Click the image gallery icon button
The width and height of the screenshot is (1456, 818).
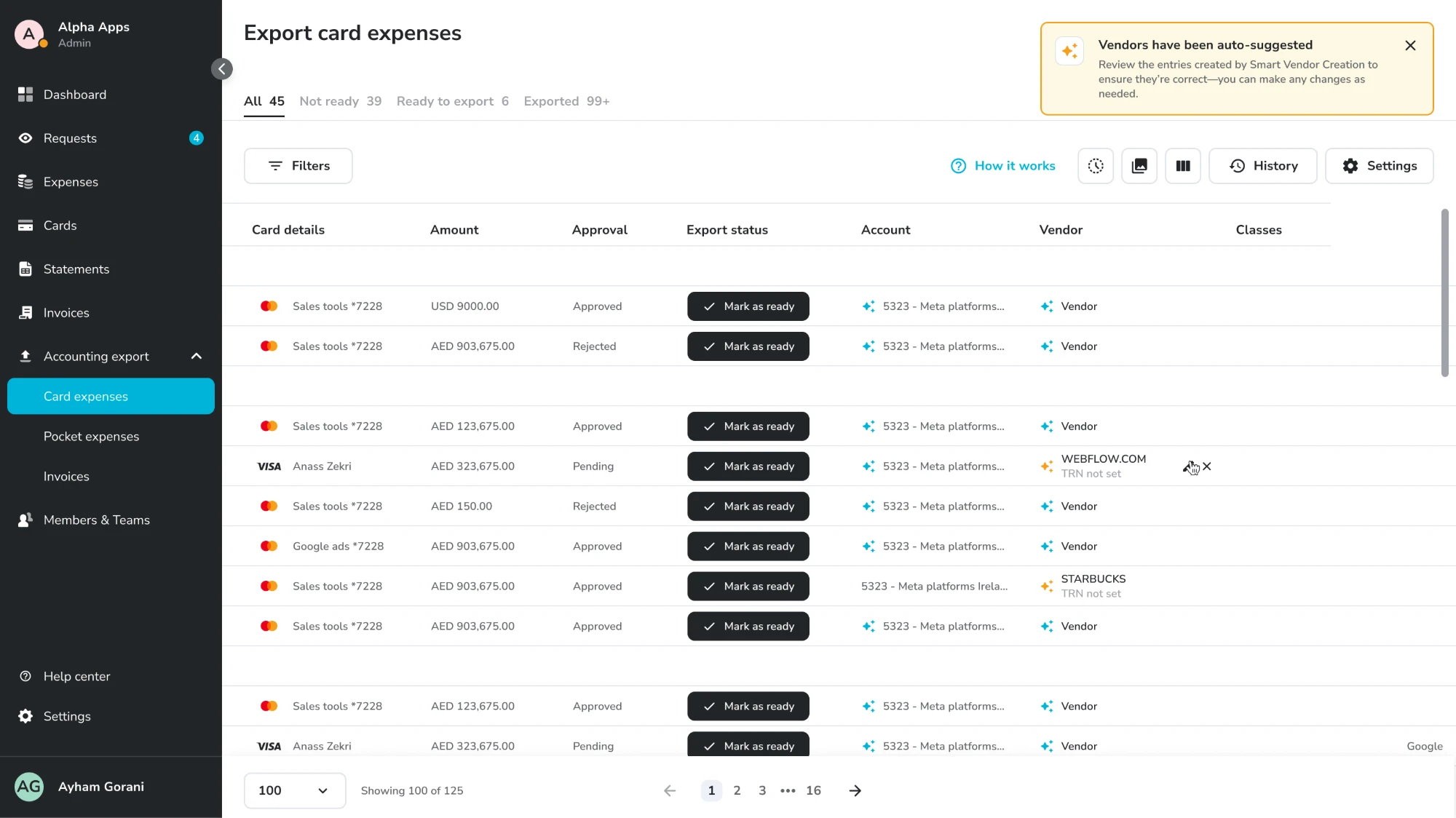pyautogui.click(x=1139, y=166)
